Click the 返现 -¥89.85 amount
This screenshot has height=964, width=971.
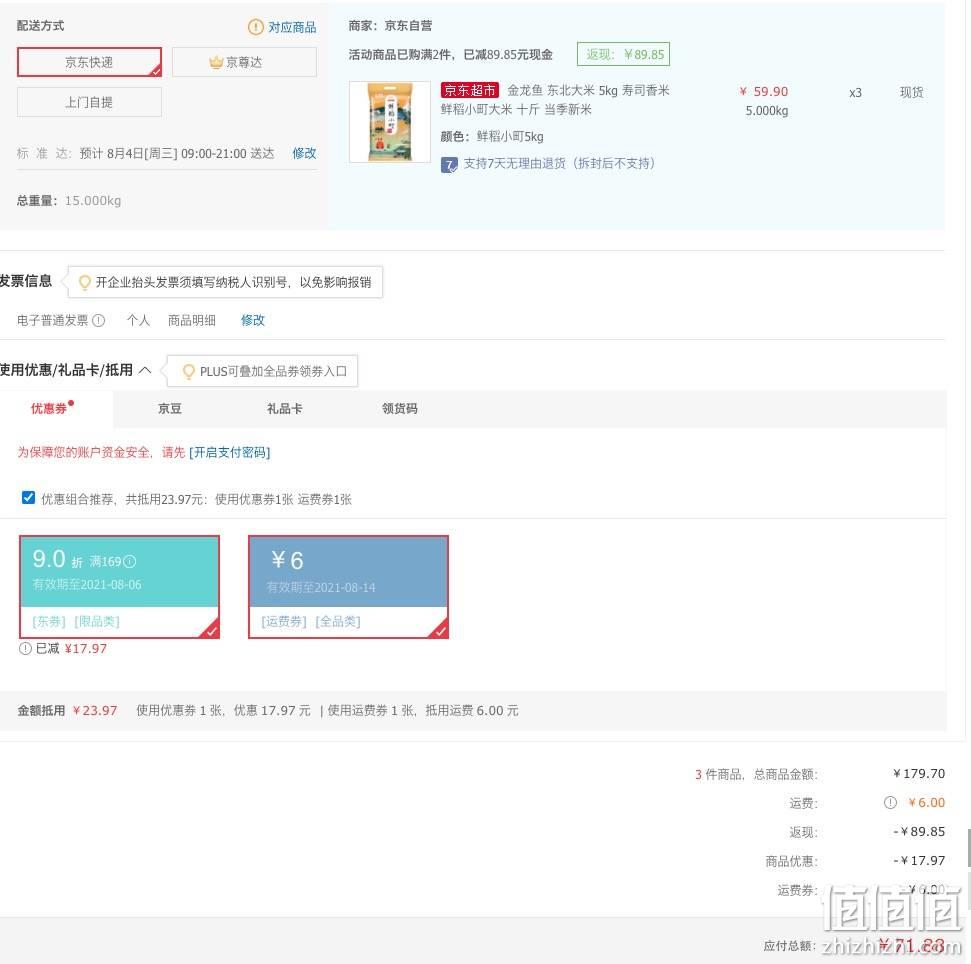click(x=919, y=832)
